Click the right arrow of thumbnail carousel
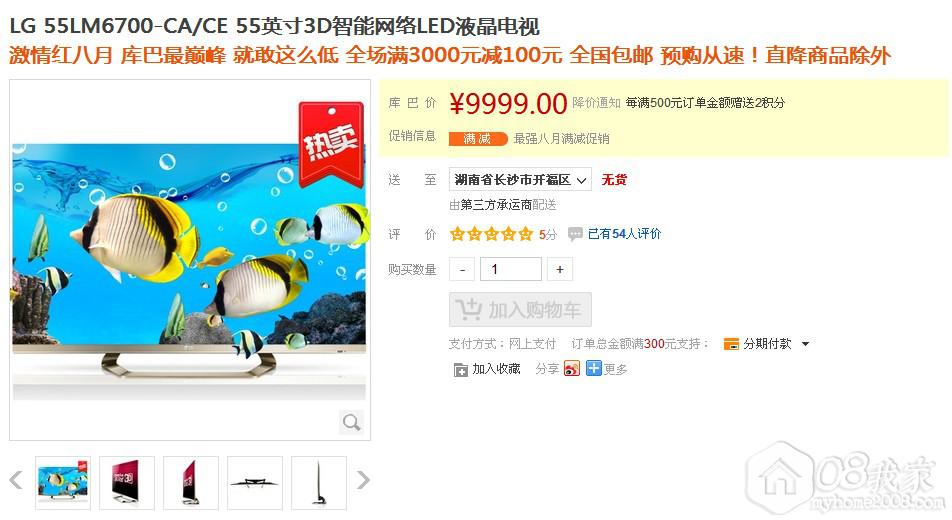The height and width of the screenshot is (520, 952). (362, 480)
